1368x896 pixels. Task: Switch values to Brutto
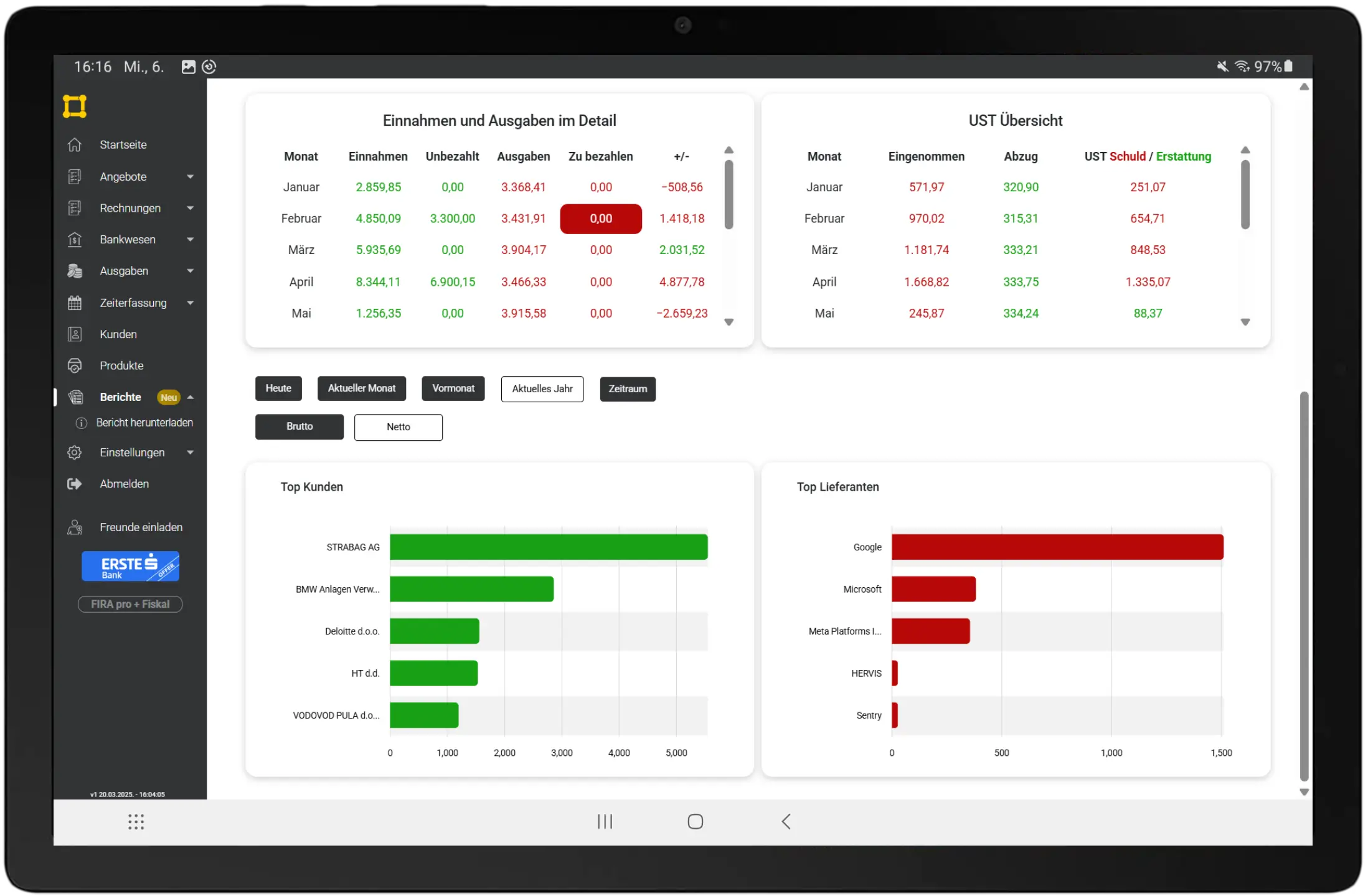300,427
